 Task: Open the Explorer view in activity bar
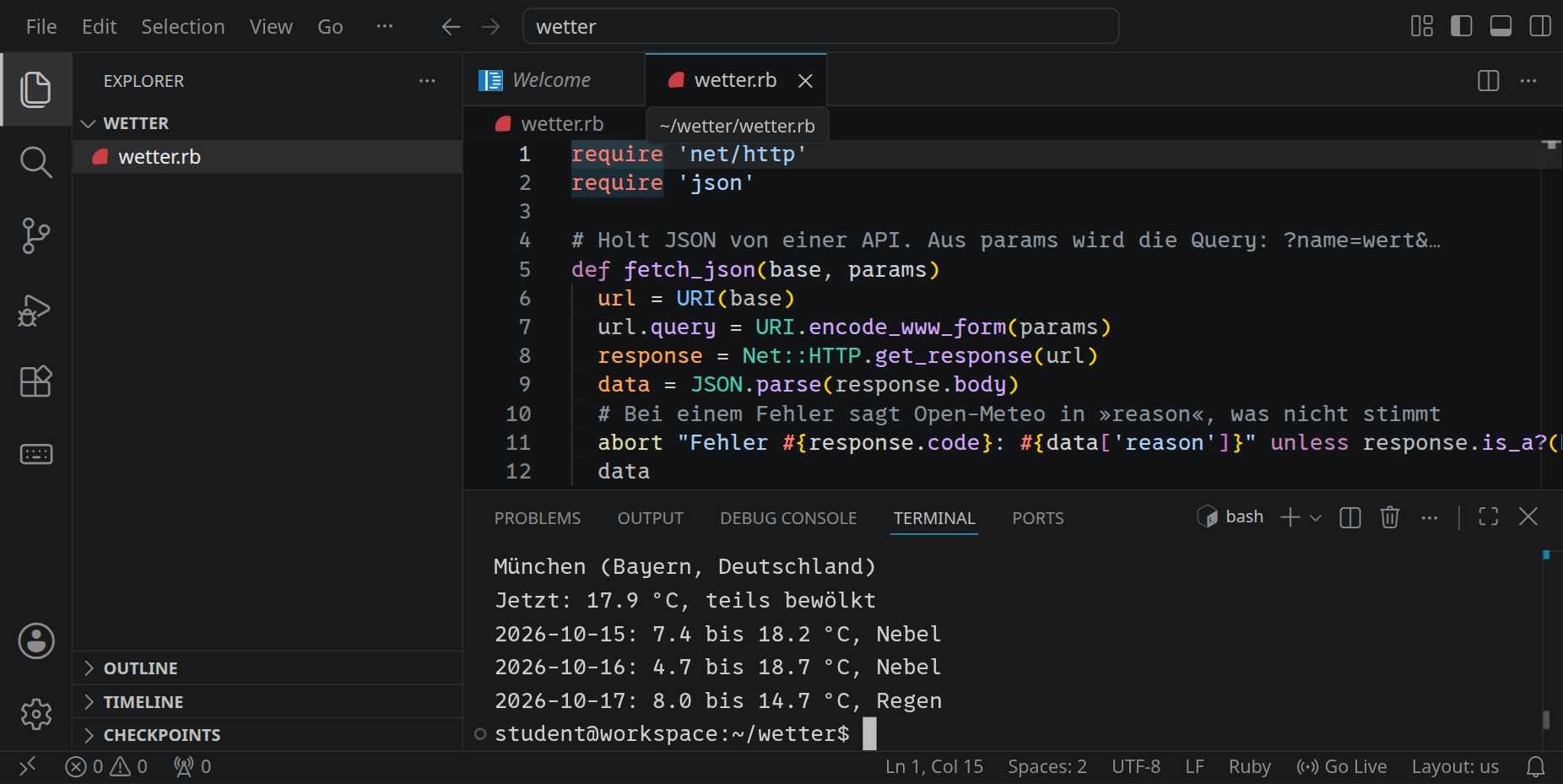35,89
